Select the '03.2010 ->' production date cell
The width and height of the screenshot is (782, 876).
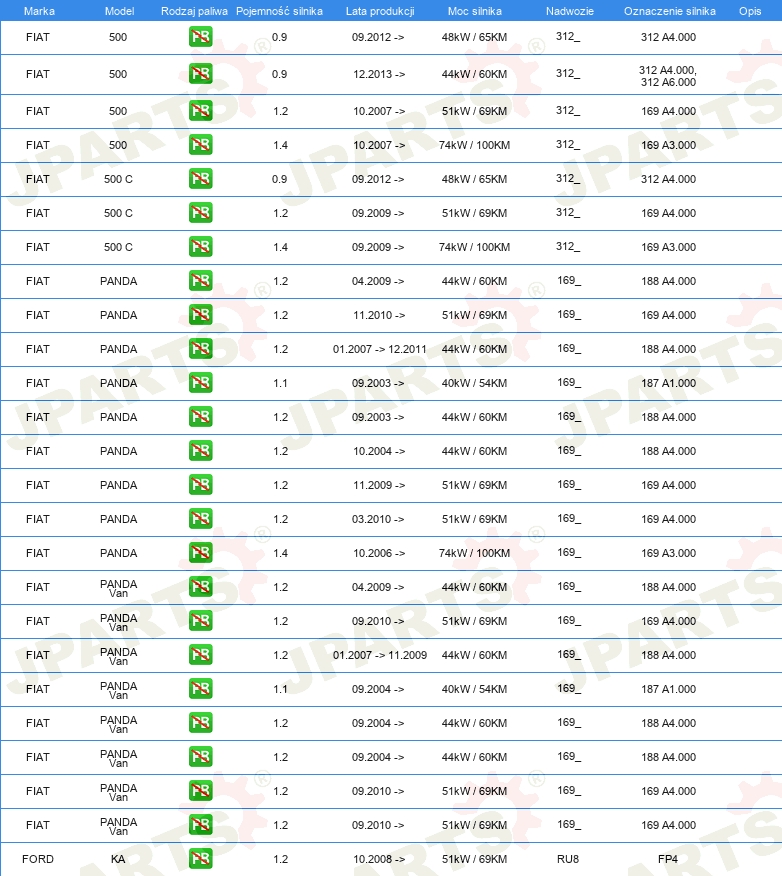coord(378,519)
